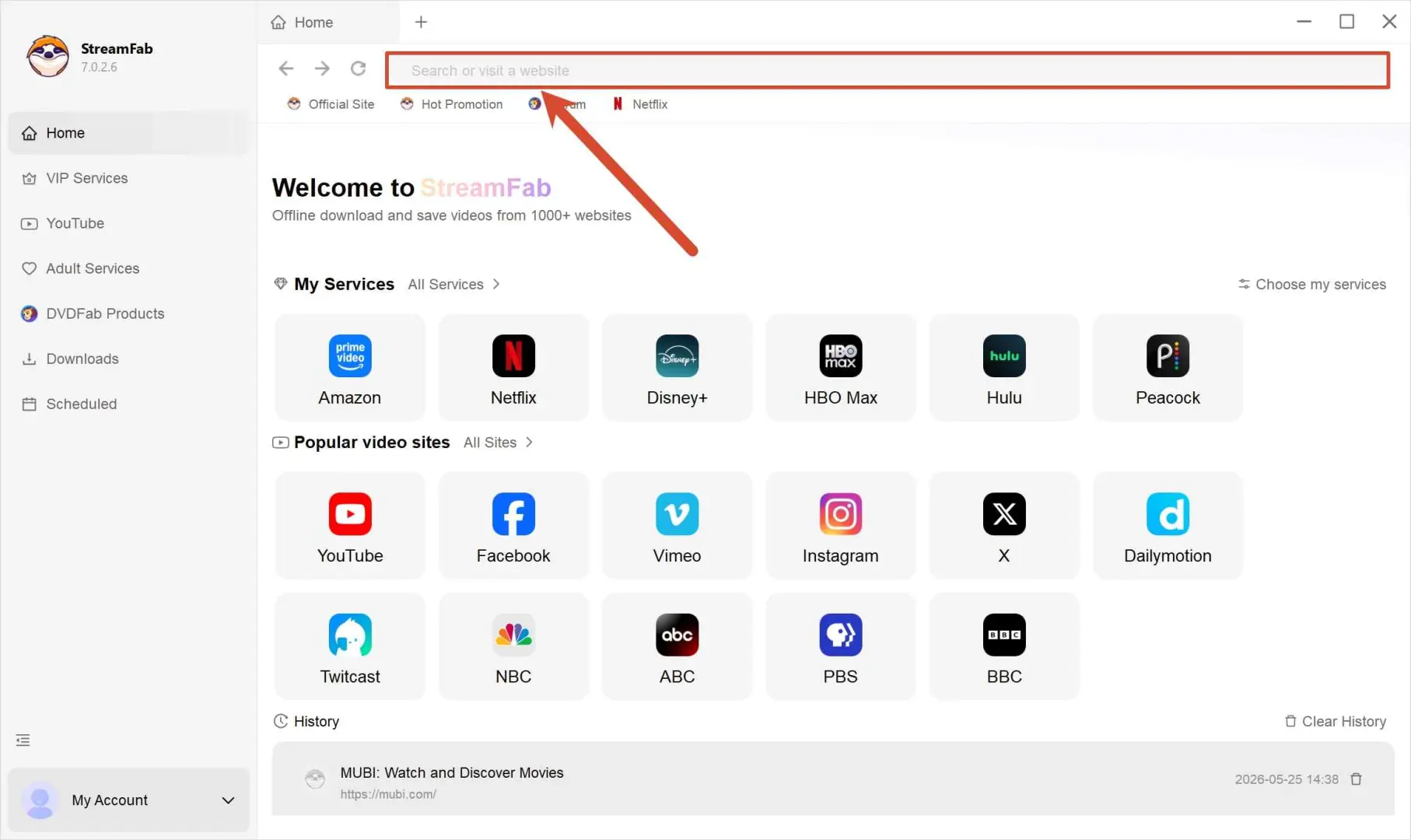Open the https://mubi.com/ URL text
1411x840 pixels.
coord(388,794)
